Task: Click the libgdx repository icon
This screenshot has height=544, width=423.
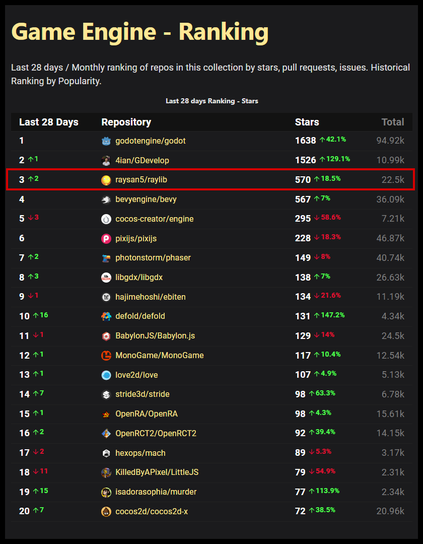Action: coord(106,277)
